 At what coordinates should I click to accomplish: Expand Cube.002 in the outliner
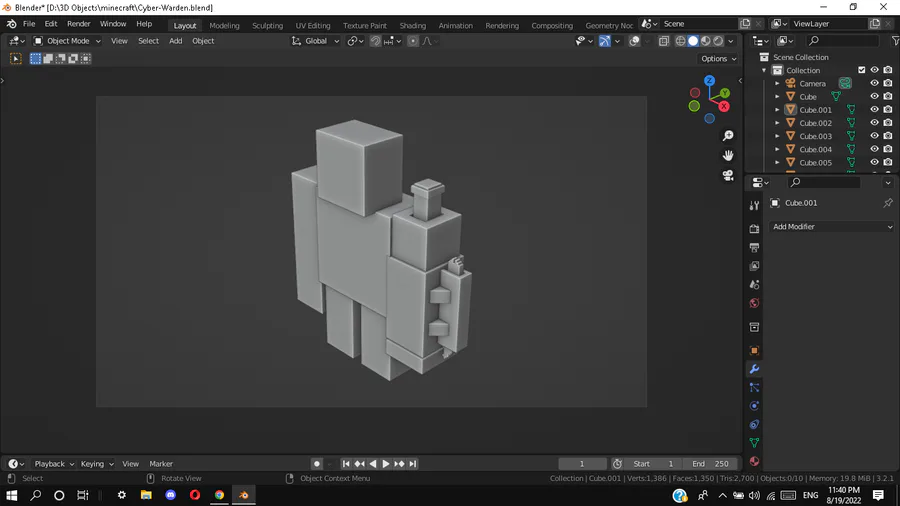click(777, 123)
